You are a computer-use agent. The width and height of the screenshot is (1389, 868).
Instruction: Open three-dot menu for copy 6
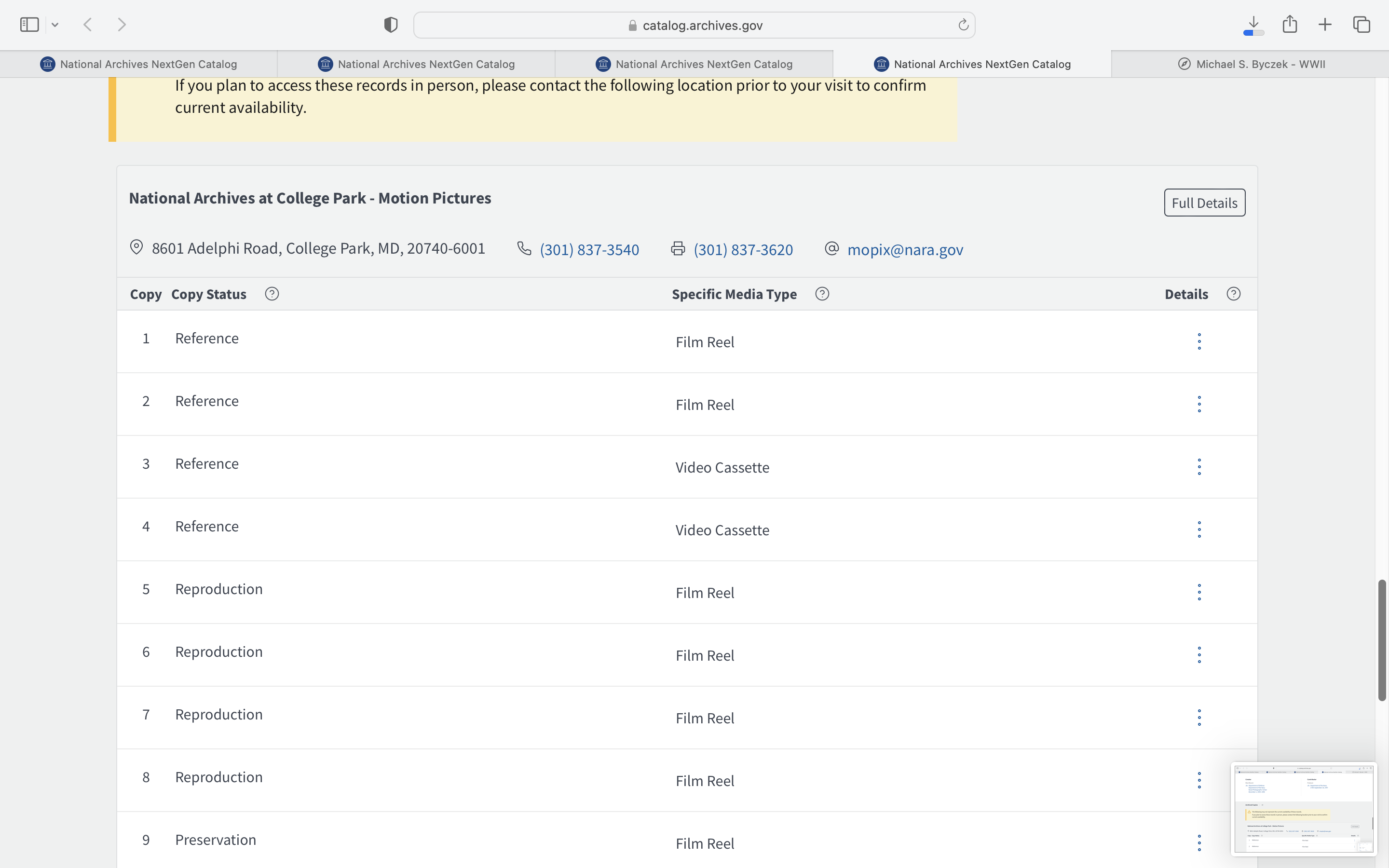pos(1199,655)
